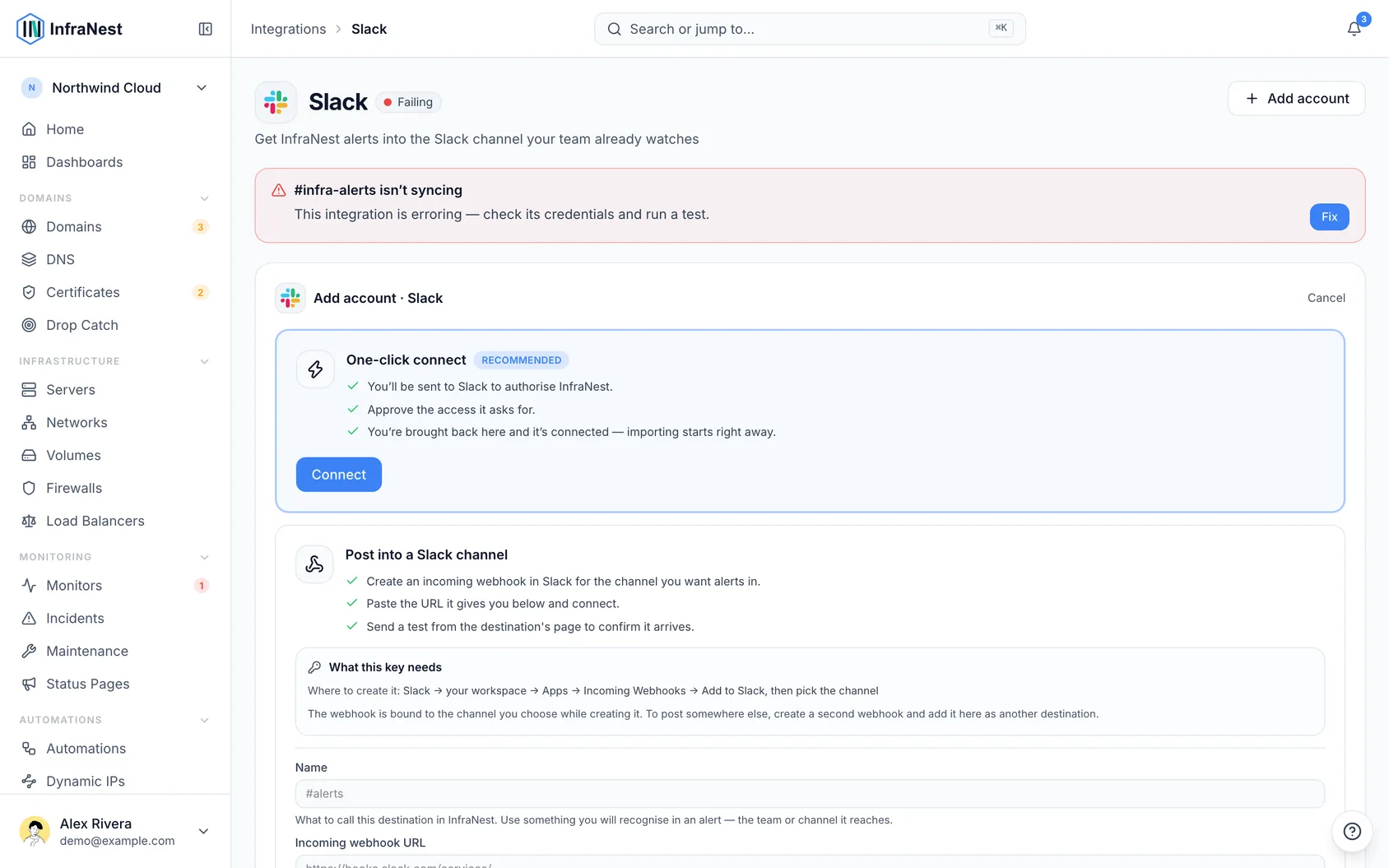1389x868 pixels.
Task: Go to Firewalls in the sidebar
Action: pyautogui.click(x=115, y=488)
